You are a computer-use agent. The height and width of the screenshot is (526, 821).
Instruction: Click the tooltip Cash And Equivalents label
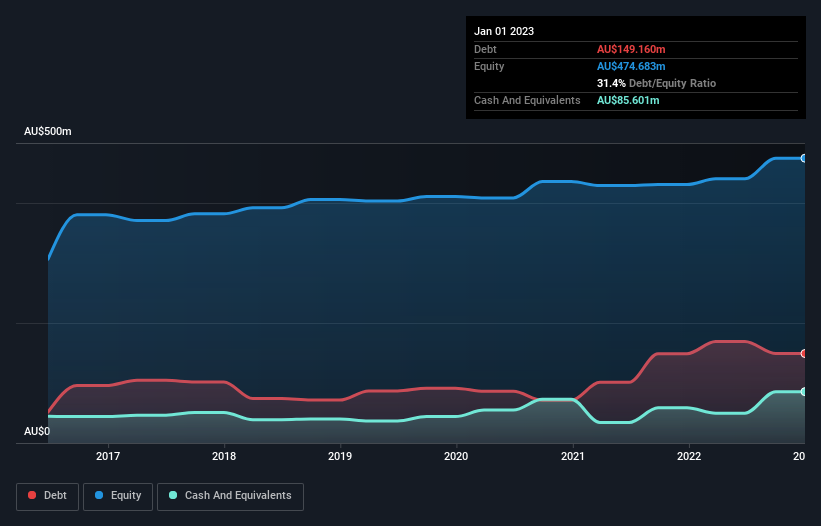(527, 100)
